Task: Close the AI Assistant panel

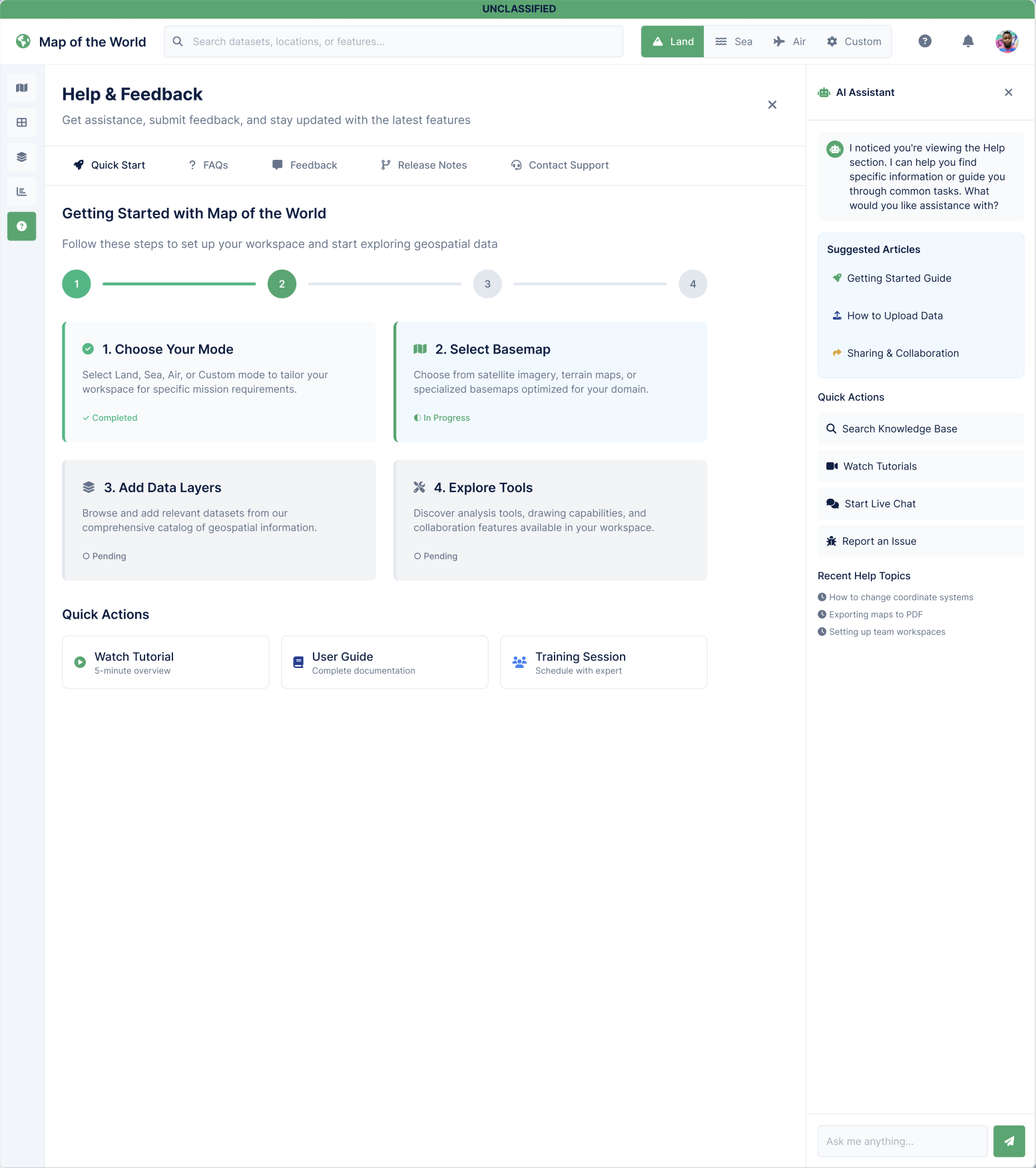Action: coord(1009,93)
